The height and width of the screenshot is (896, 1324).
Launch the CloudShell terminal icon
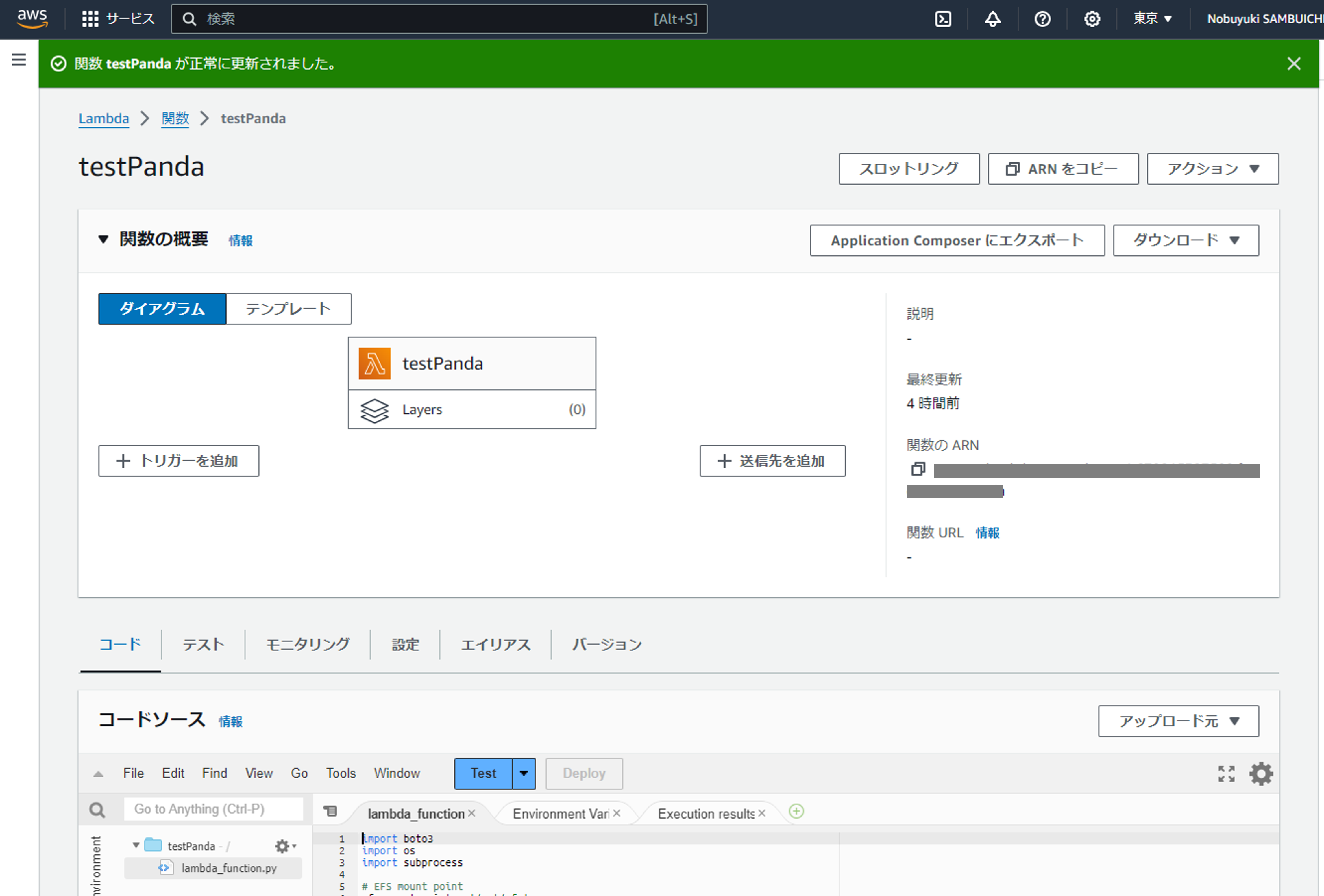click(943, 19)
